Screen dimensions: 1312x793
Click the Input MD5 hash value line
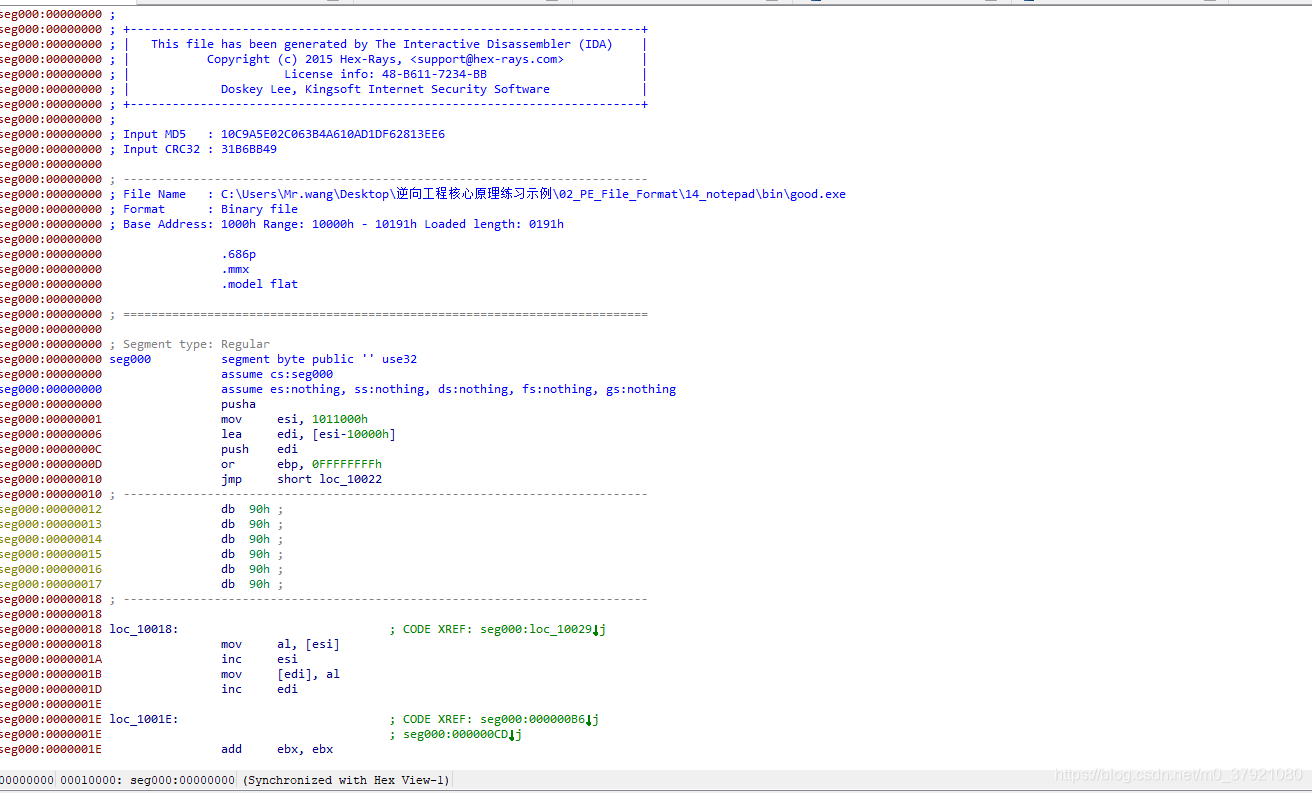pos(284,134)
